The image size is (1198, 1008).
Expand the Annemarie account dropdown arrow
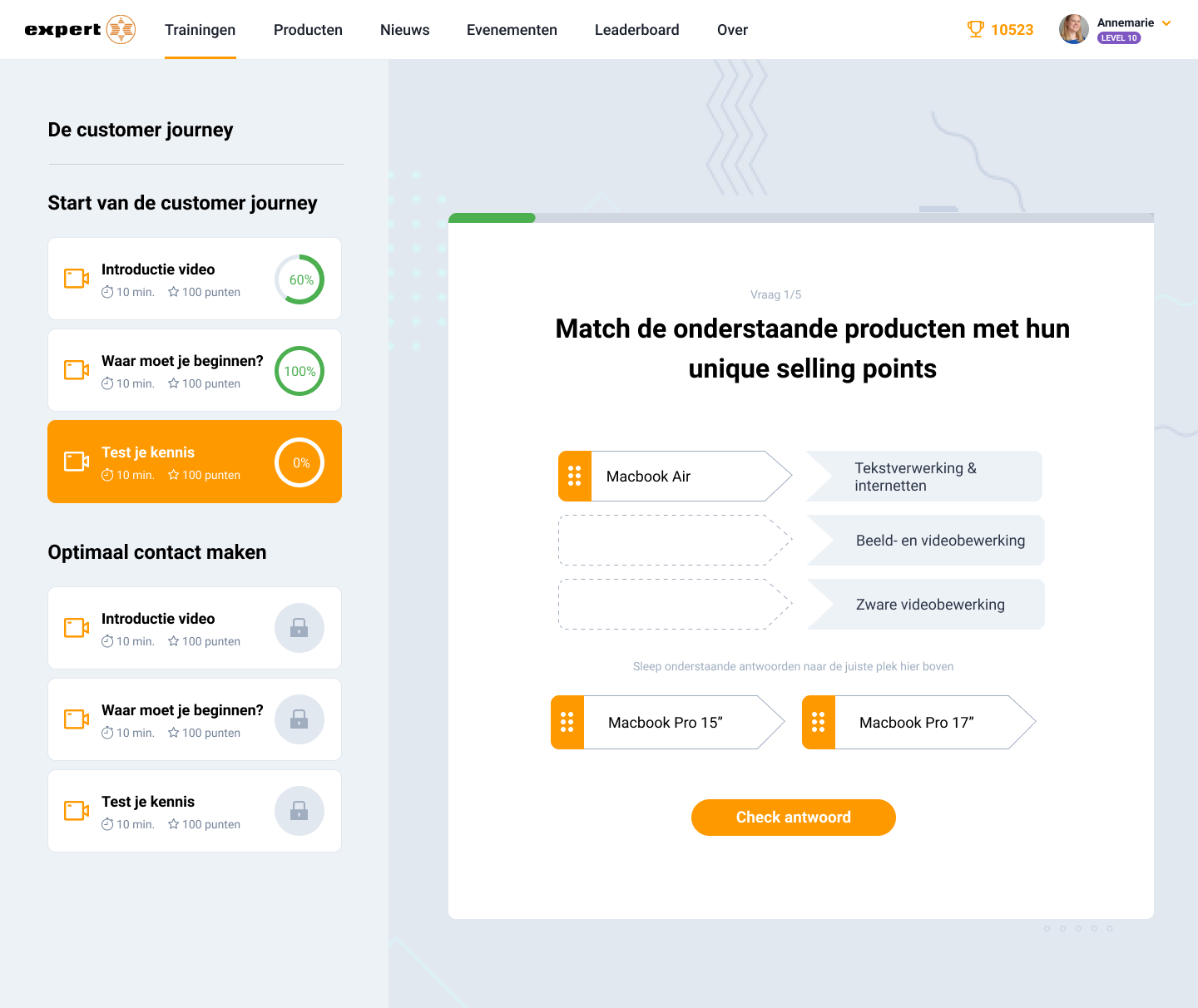[1166, 23]
